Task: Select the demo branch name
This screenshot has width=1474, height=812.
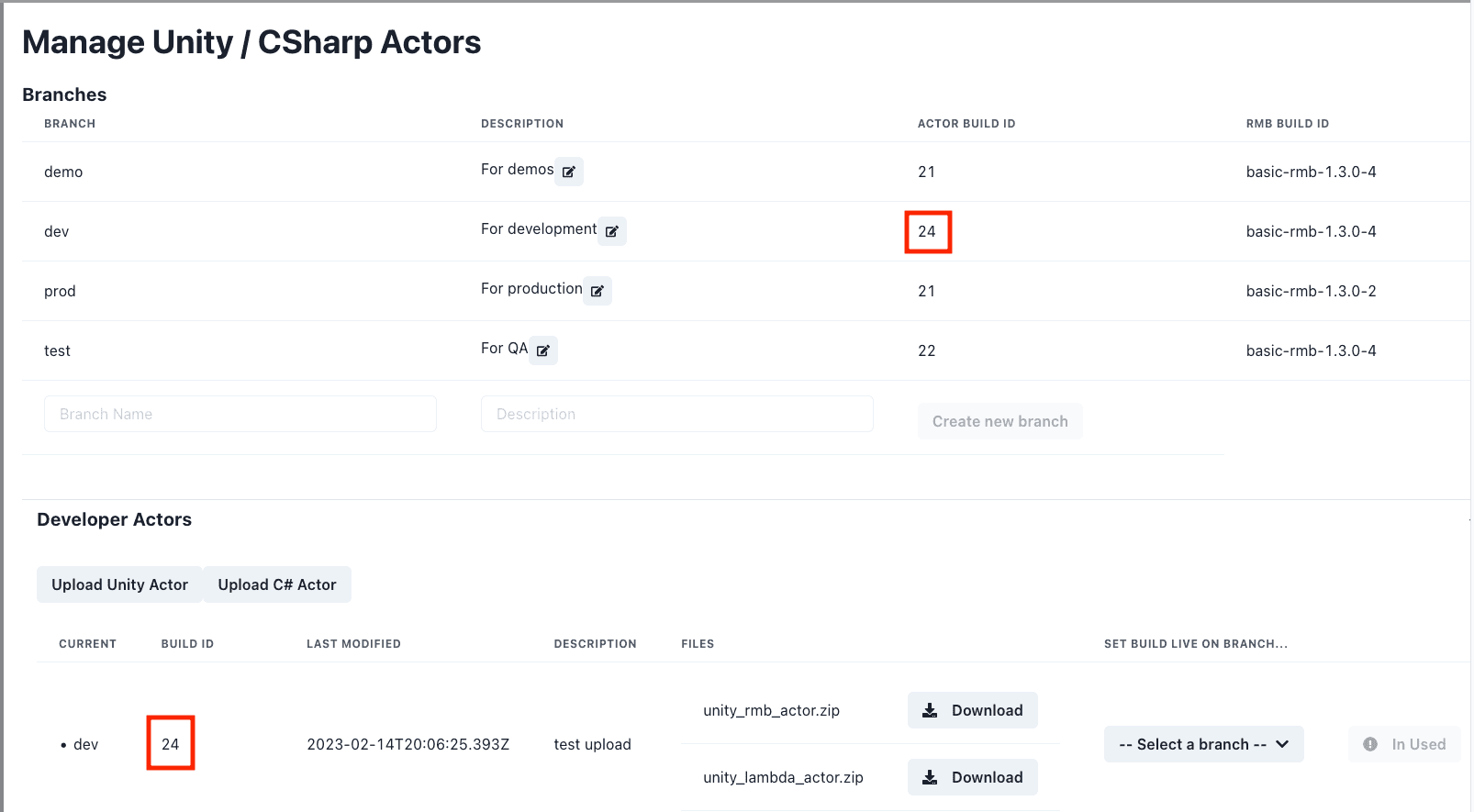Action: [x=63, y=172]
